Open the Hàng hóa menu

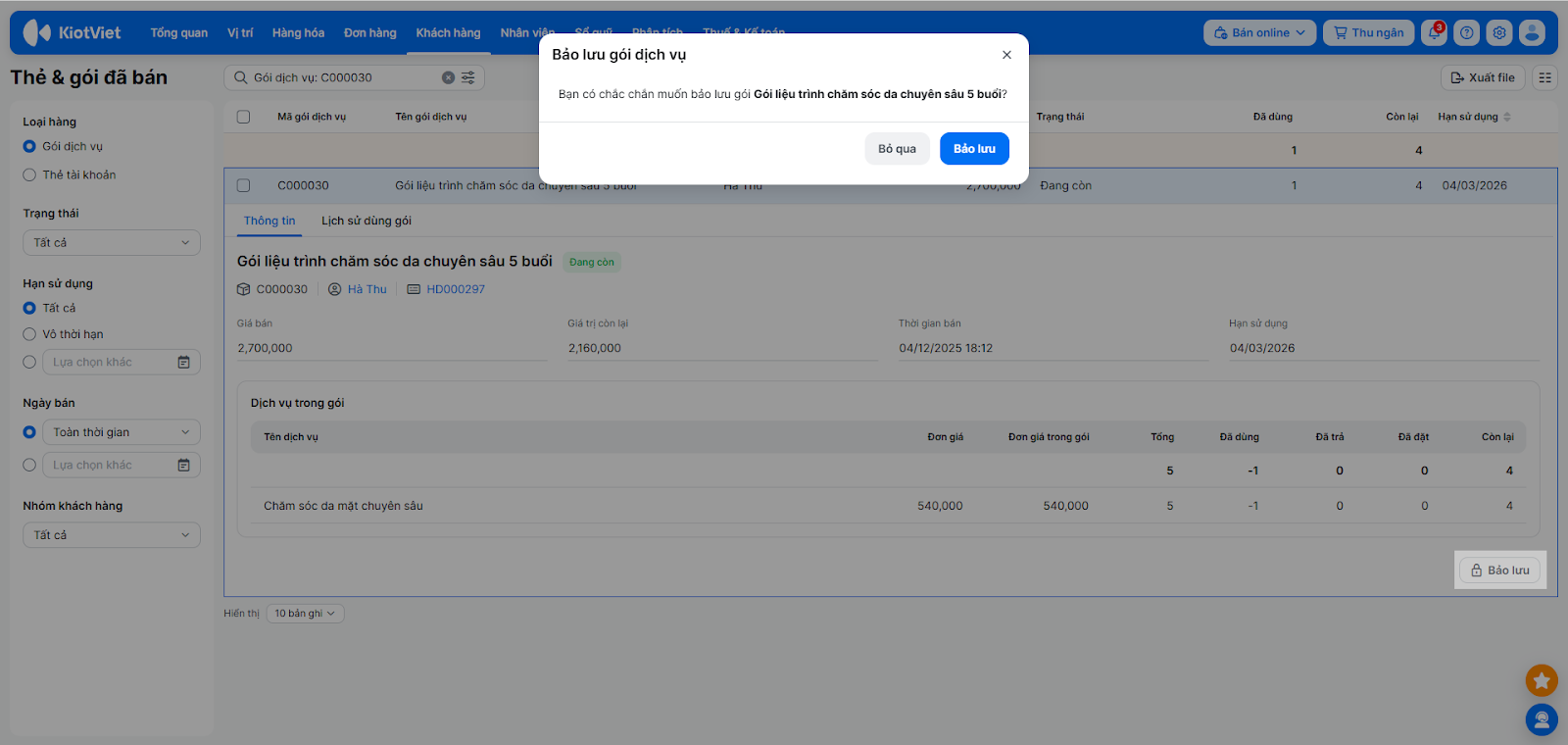coord(298,32)
